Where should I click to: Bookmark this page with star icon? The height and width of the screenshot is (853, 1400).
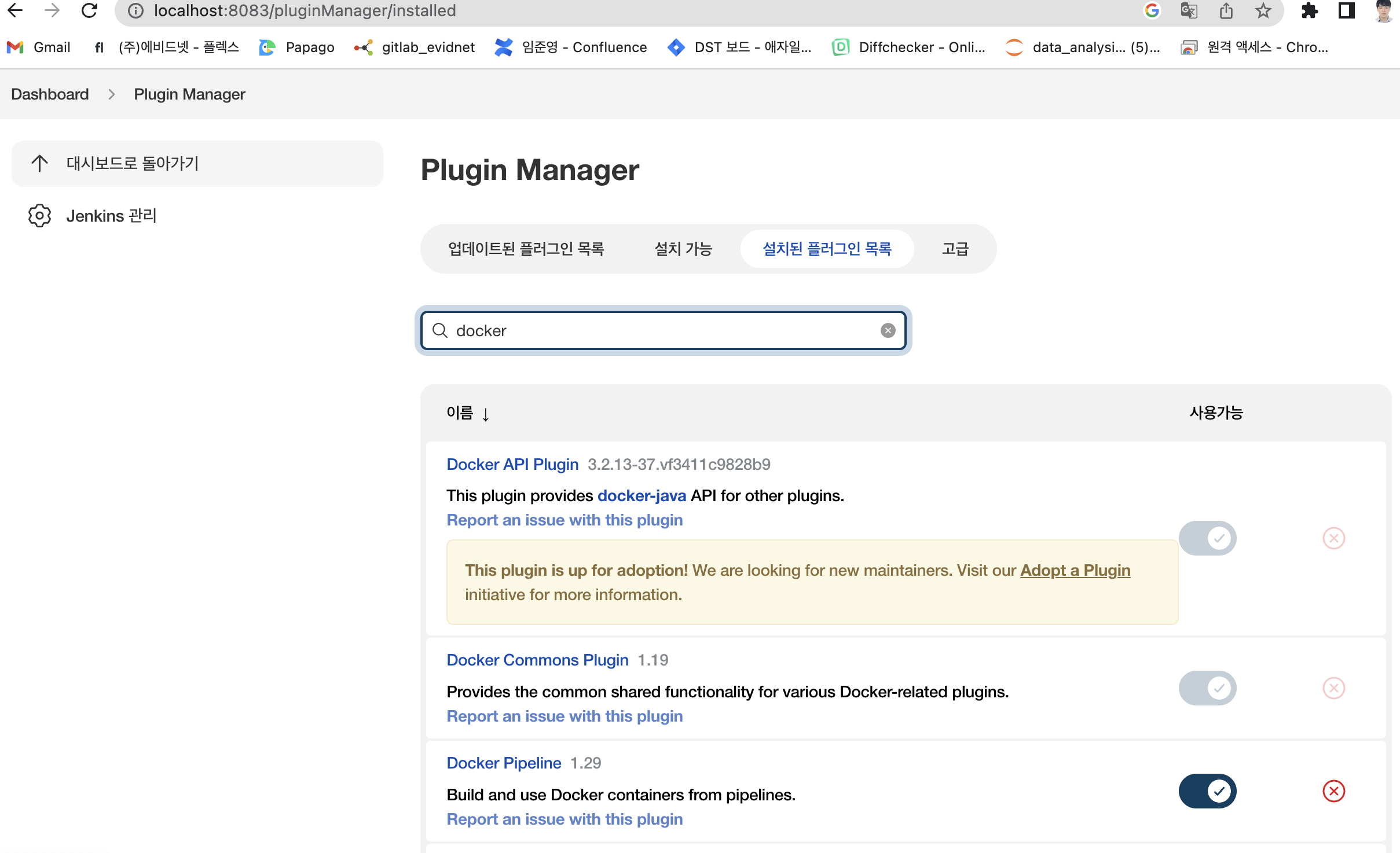point(1263,10)
